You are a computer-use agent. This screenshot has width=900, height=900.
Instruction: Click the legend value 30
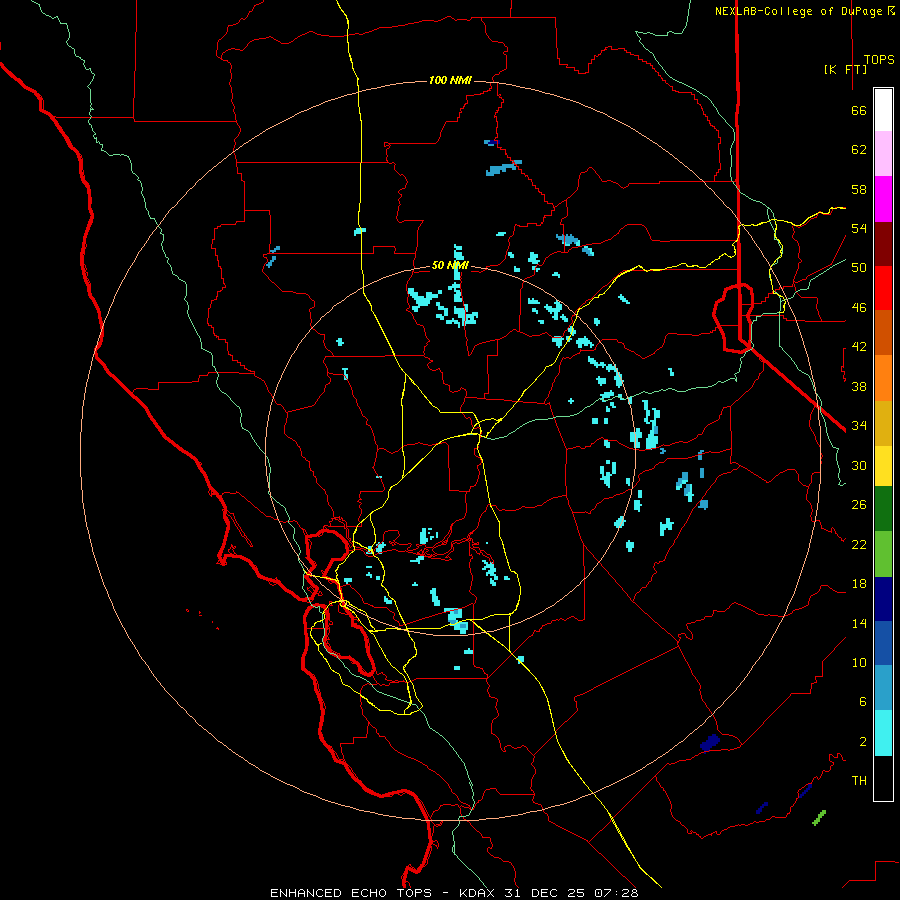859,465
